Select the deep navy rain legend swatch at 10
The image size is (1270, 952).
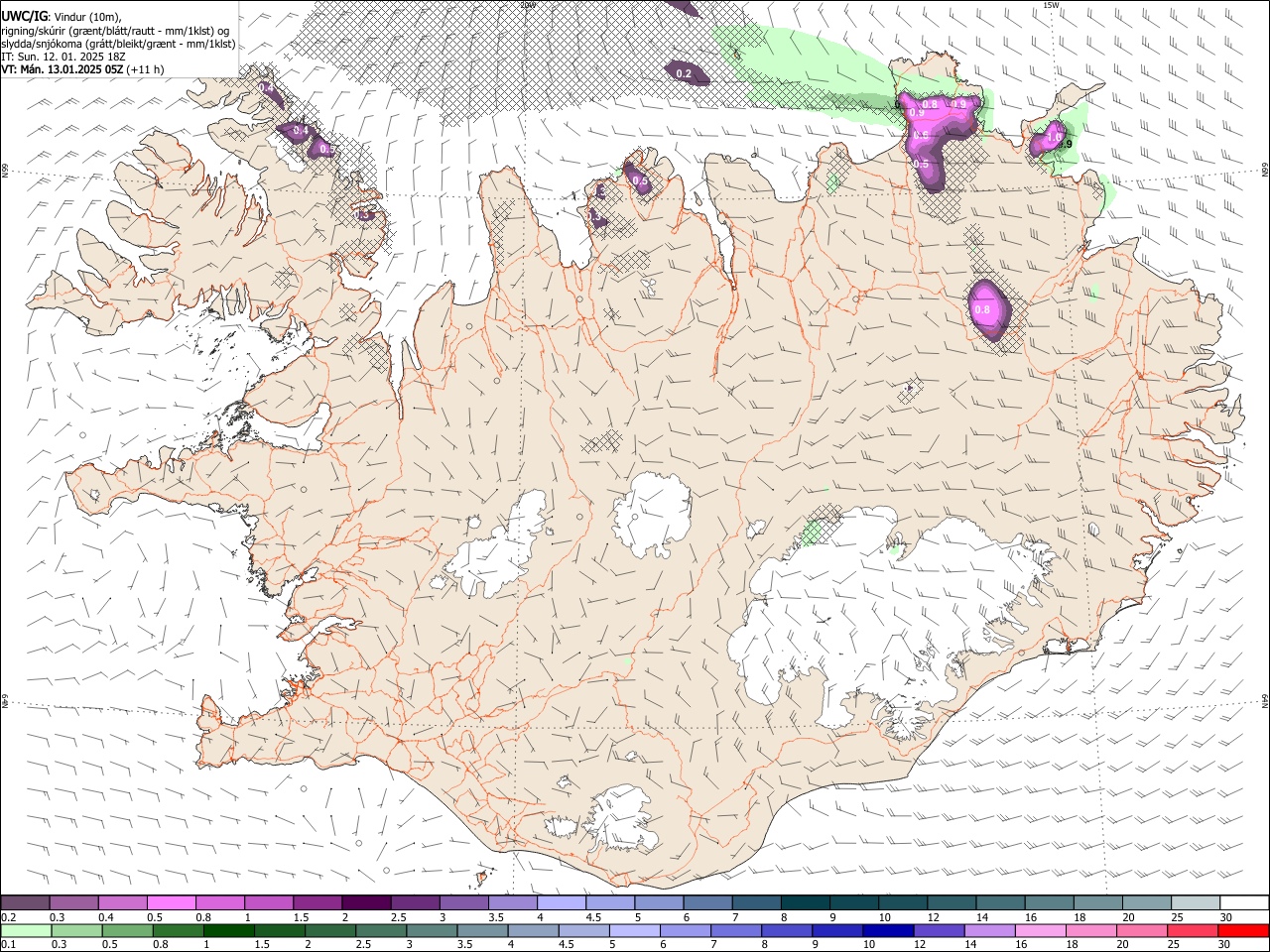887,930
